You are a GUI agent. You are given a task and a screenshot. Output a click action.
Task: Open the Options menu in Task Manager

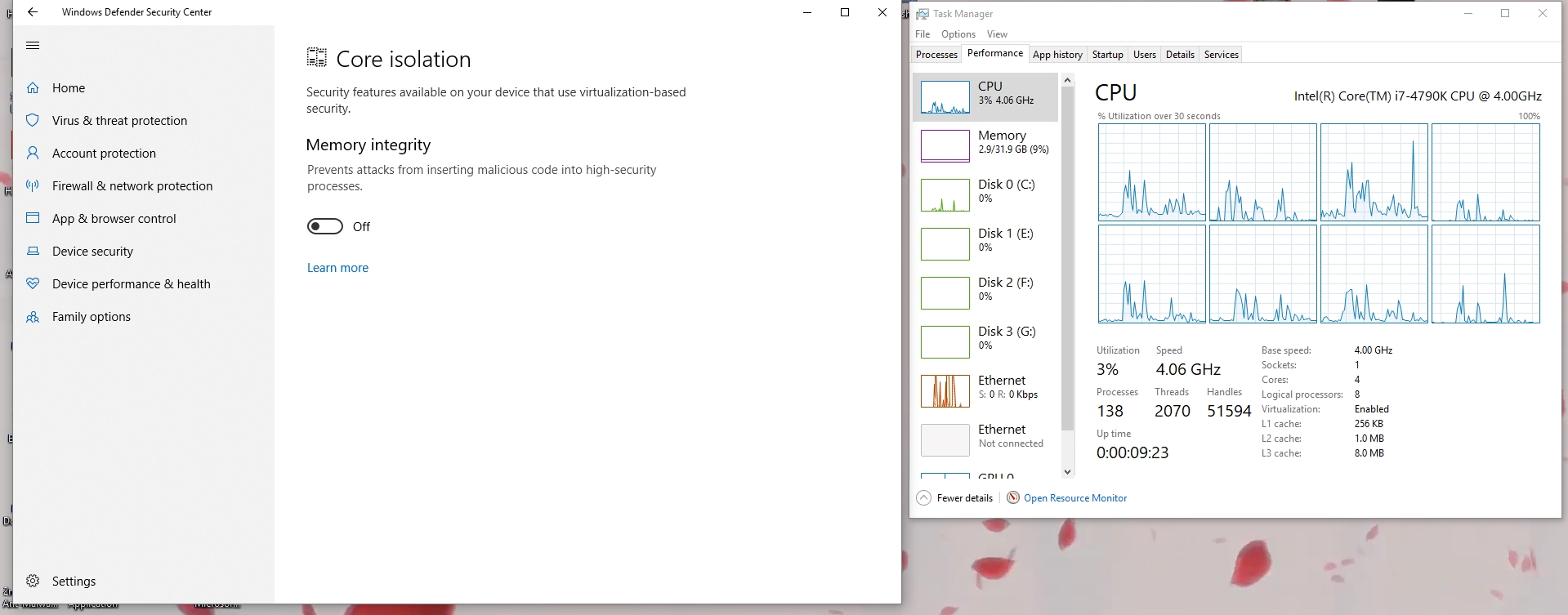click(x=958, y=34)
